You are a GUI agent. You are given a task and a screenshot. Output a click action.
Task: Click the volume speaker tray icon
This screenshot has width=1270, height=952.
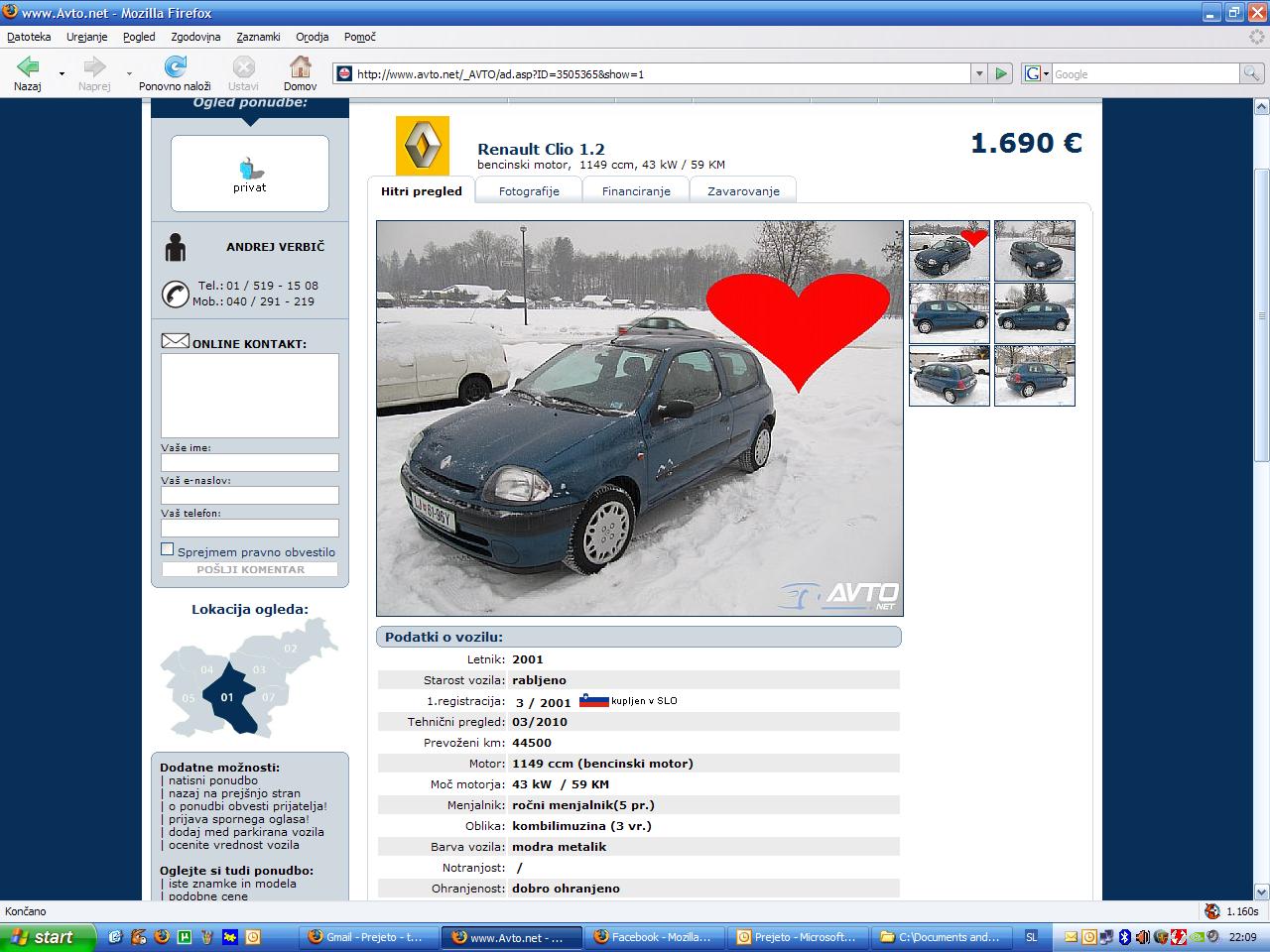click(x=1142, y=936)
